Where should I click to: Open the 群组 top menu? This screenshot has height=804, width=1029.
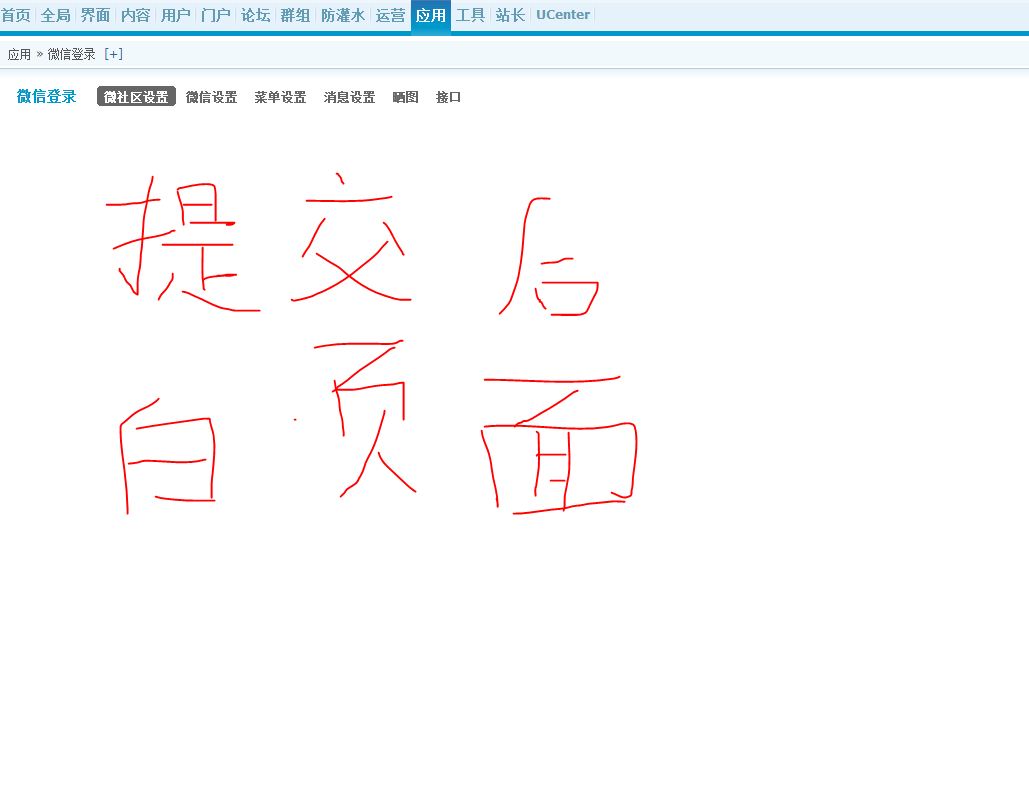tap(295, 15)
